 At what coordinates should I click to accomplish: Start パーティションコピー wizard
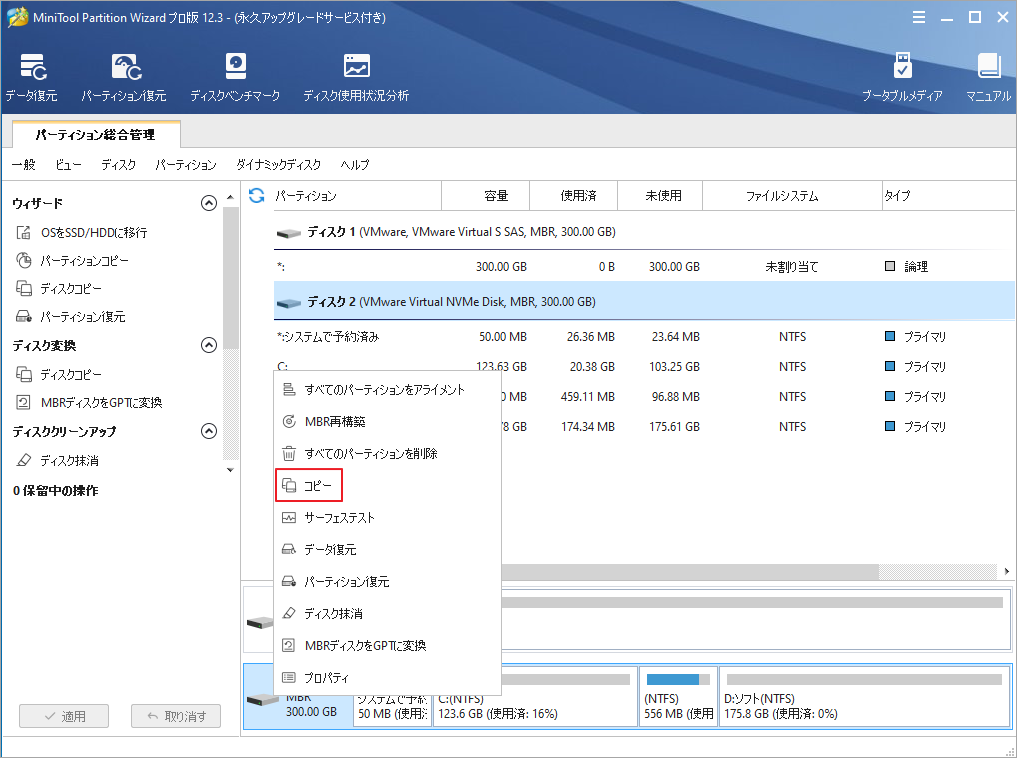73,261
